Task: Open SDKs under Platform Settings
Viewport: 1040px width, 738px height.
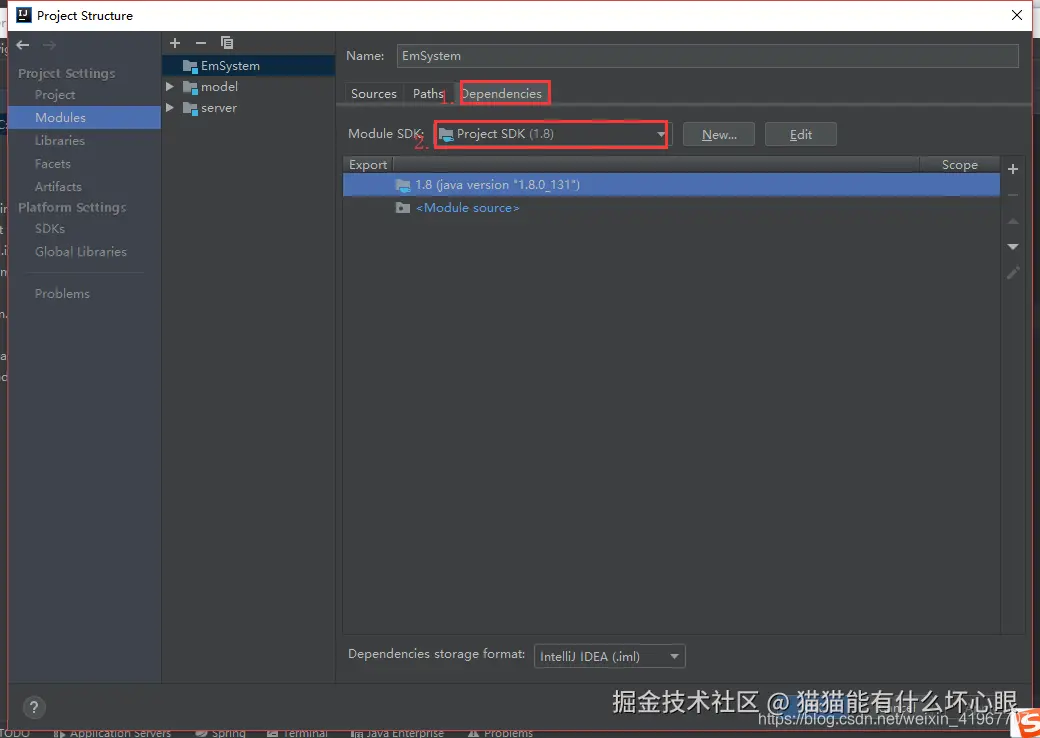Action: pos(50,229)
